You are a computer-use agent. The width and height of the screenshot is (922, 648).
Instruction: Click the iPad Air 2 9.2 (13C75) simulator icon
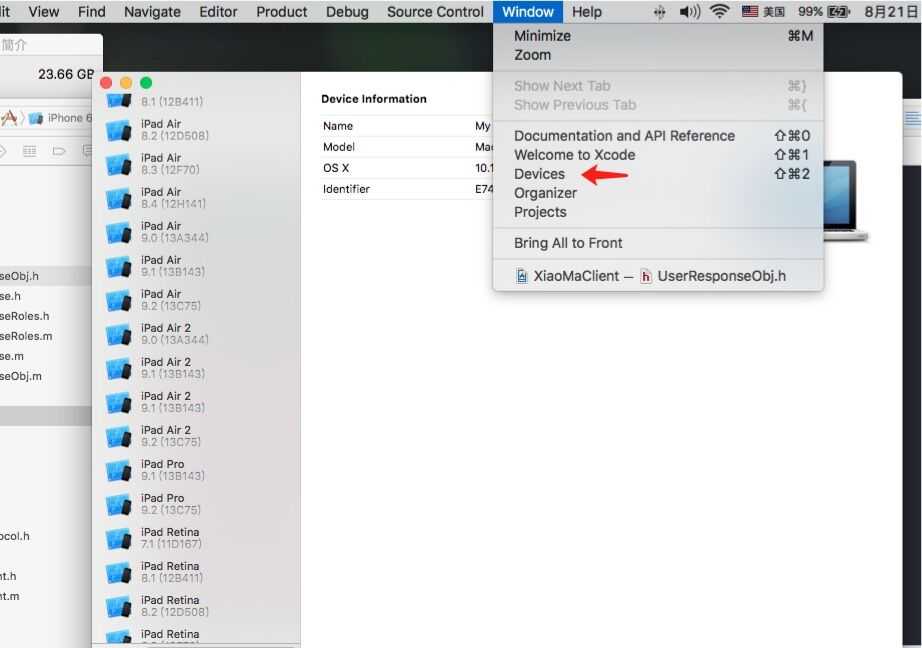119,437
